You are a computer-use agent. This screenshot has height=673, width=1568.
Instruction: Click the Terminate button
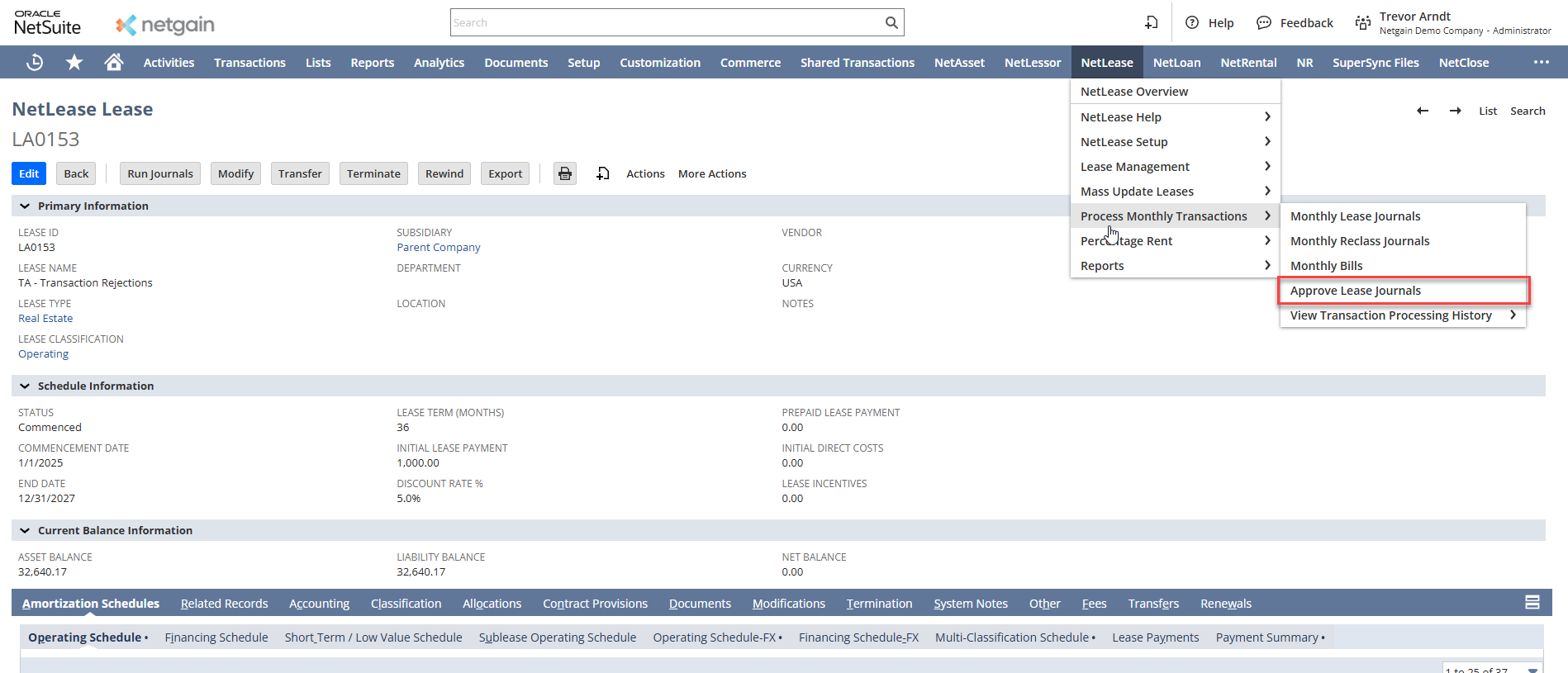tap(373, 173)
